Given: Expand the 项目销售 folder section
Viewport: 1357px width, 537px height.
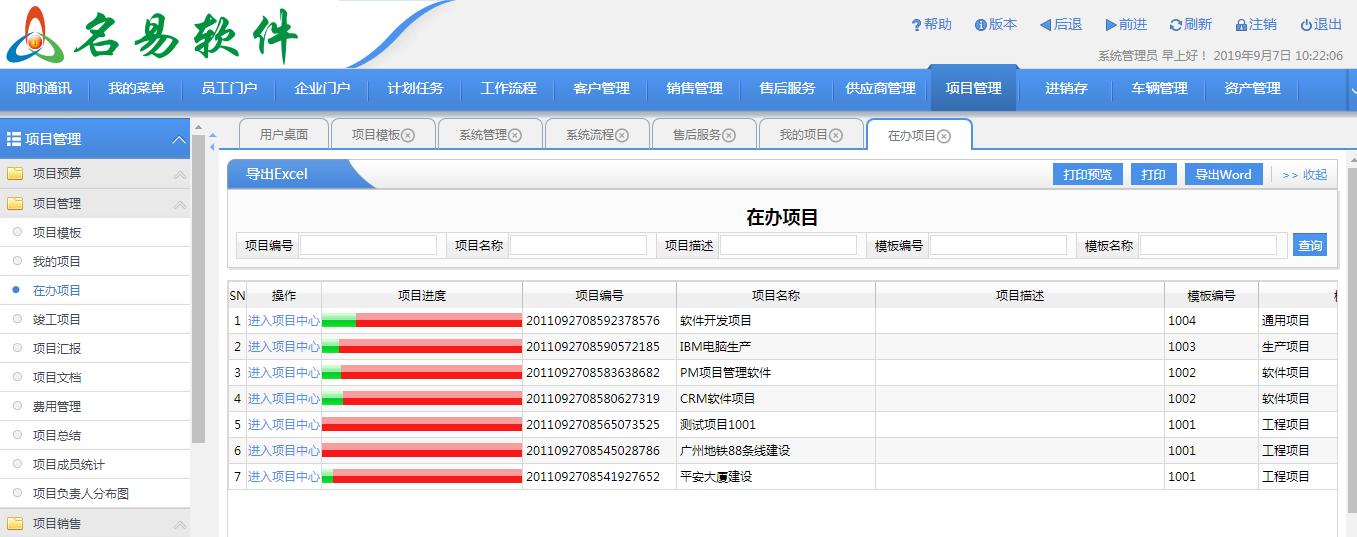Looking at the screenshot, I should click(180, 524).
